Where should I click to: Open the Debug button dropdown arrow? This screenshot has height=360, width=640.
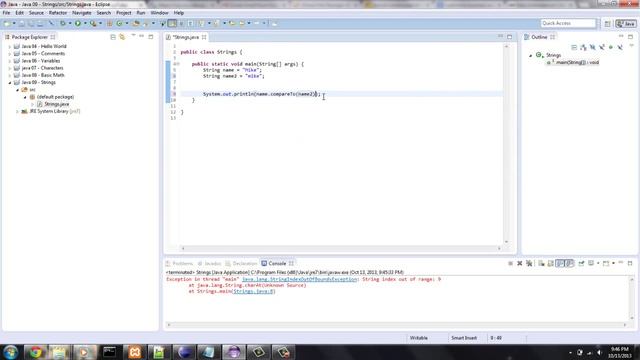click(70, 23)
